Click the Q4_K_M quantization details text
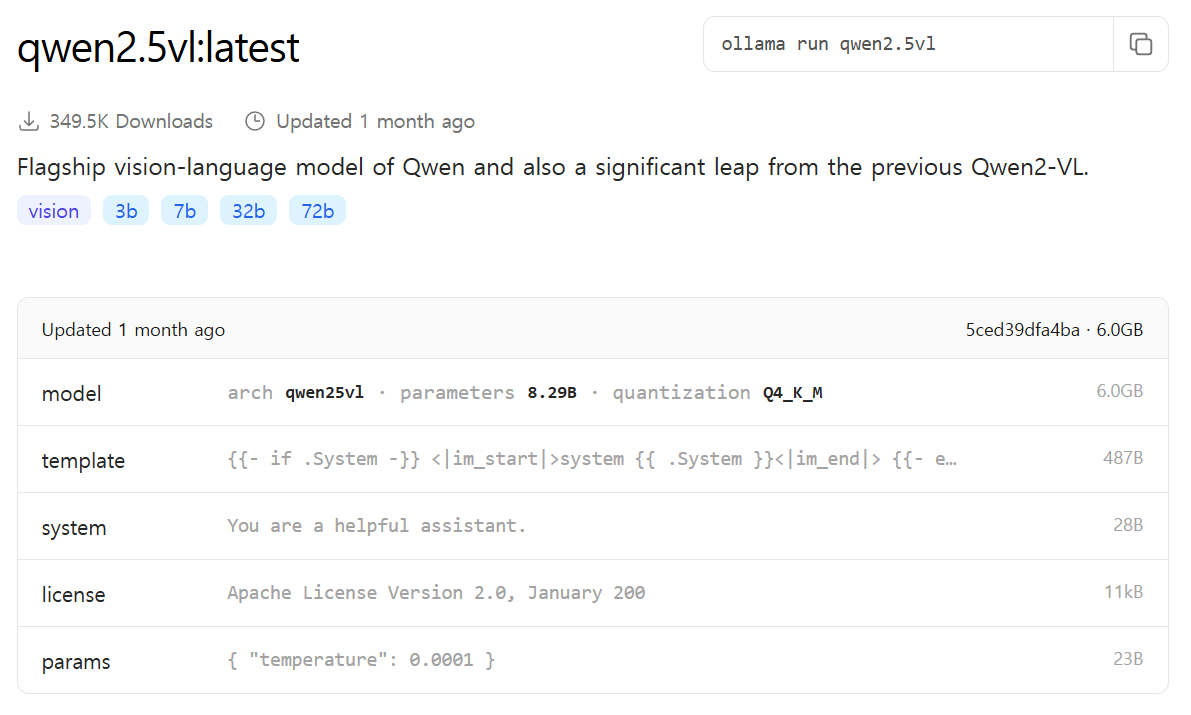Screen dimensions: 1191x715 792,393
